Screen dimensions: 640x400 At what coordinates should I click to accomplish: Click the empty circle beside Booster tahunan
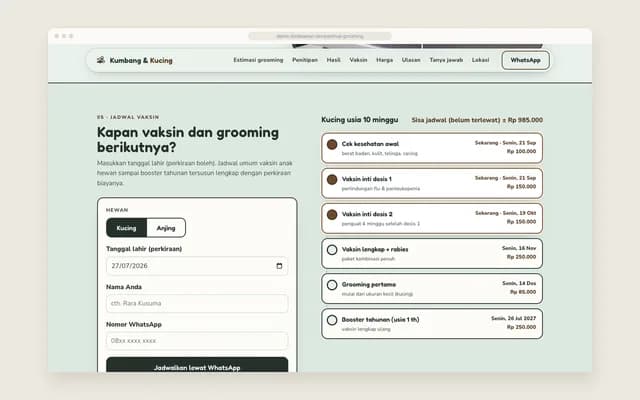click(332, 320)
